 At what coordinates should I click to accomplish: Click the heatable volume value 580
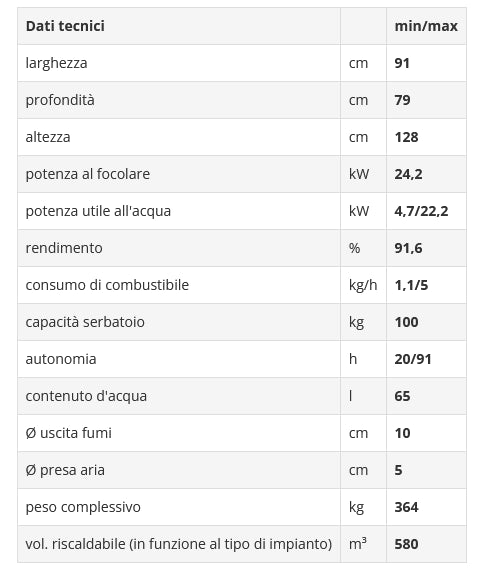tap(406, 544)
